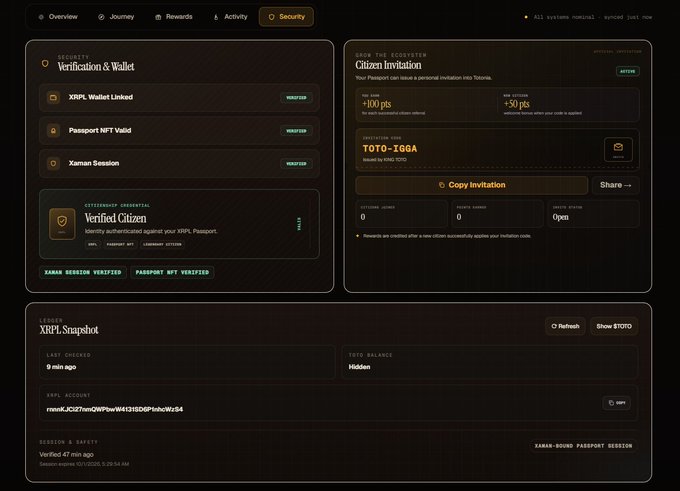
Task: Click the Verified Citizen heading
Action: pyautogui.click(x=115, y=218)
